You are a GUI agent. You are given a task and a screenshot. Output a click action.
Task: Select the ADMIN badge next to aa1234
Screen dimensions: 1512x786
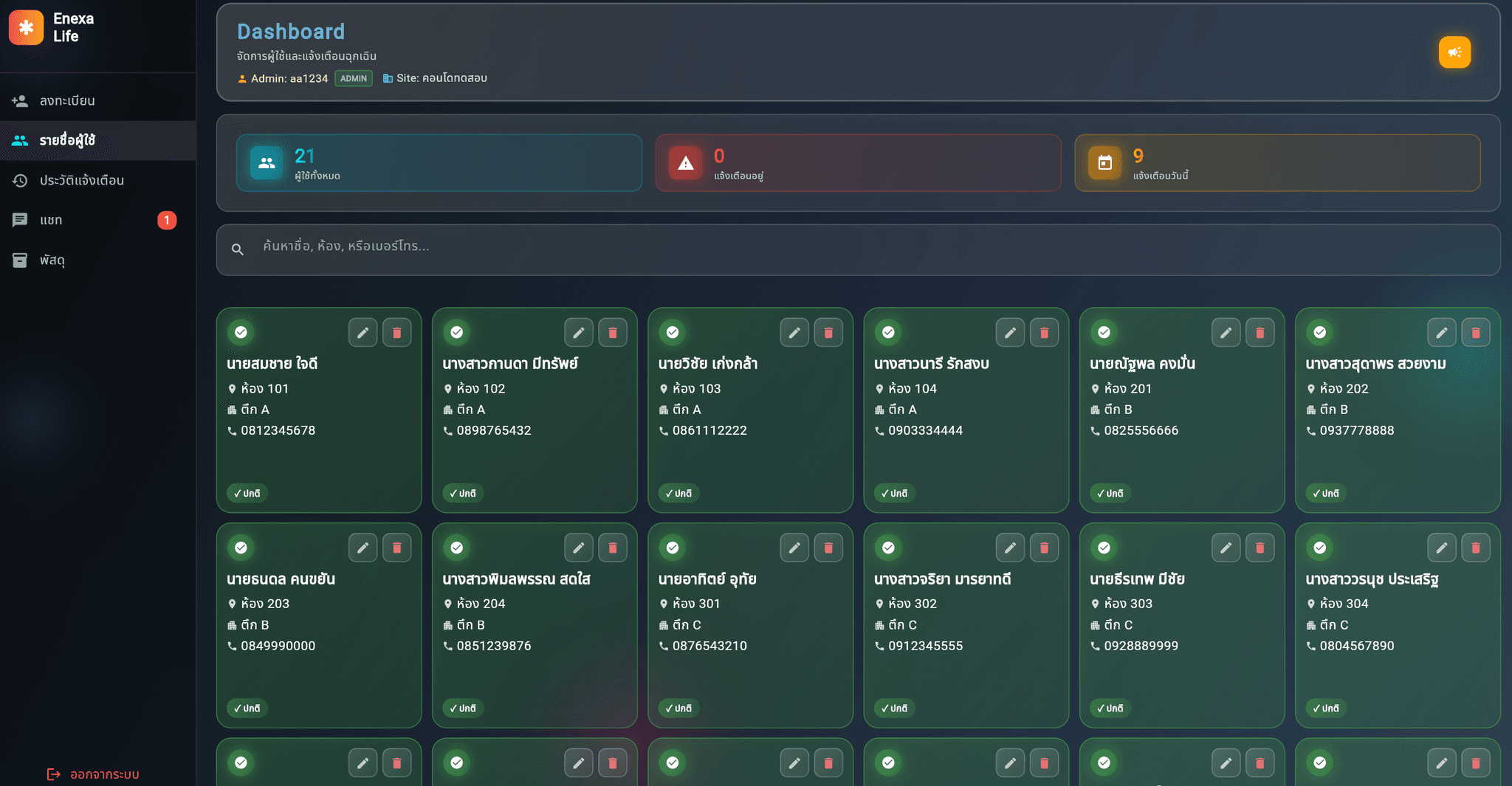353,77
